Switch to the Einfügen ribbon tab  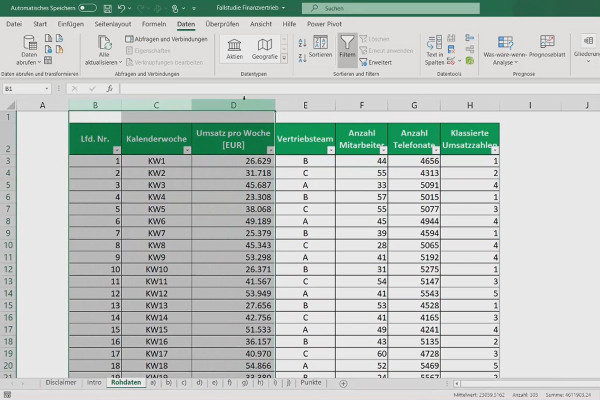[70, 24]
